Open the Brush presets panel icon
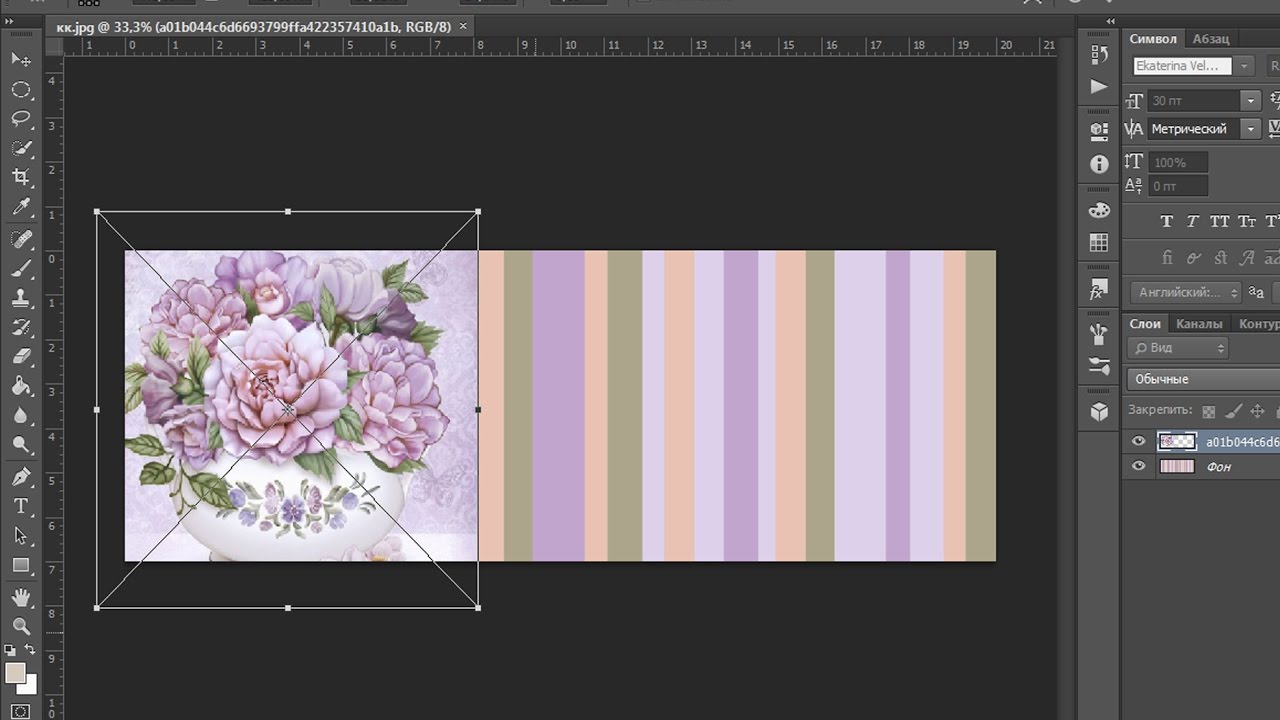This screenshot has height=720, width=1280. click(1099, 334)
